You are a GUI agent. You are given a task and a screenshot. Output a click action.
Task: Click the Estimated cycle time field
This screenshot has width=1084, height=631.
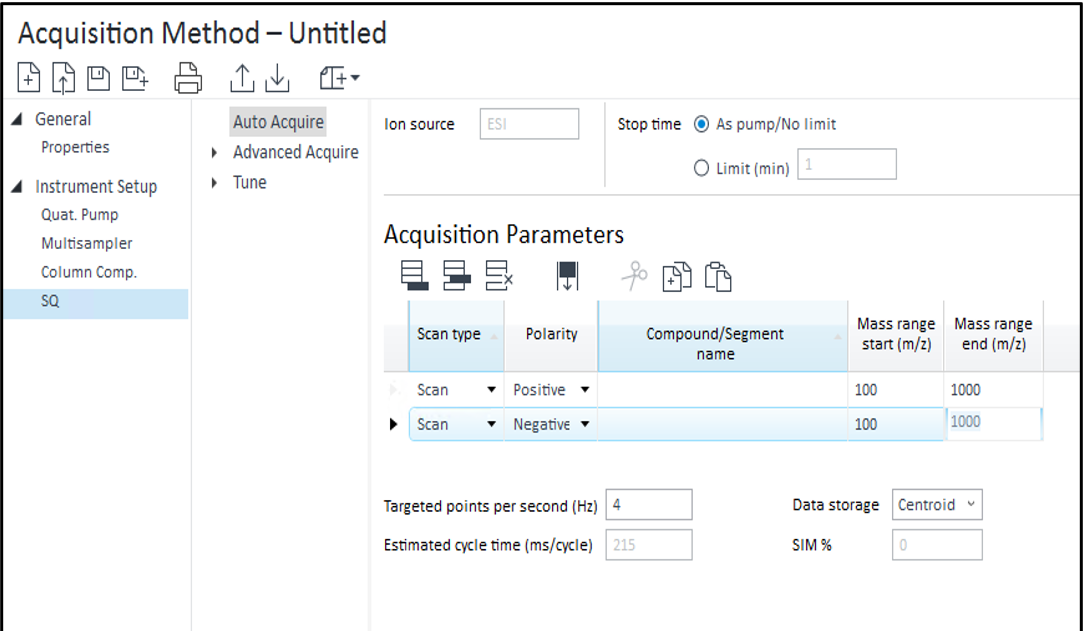(x=648, y=545)
